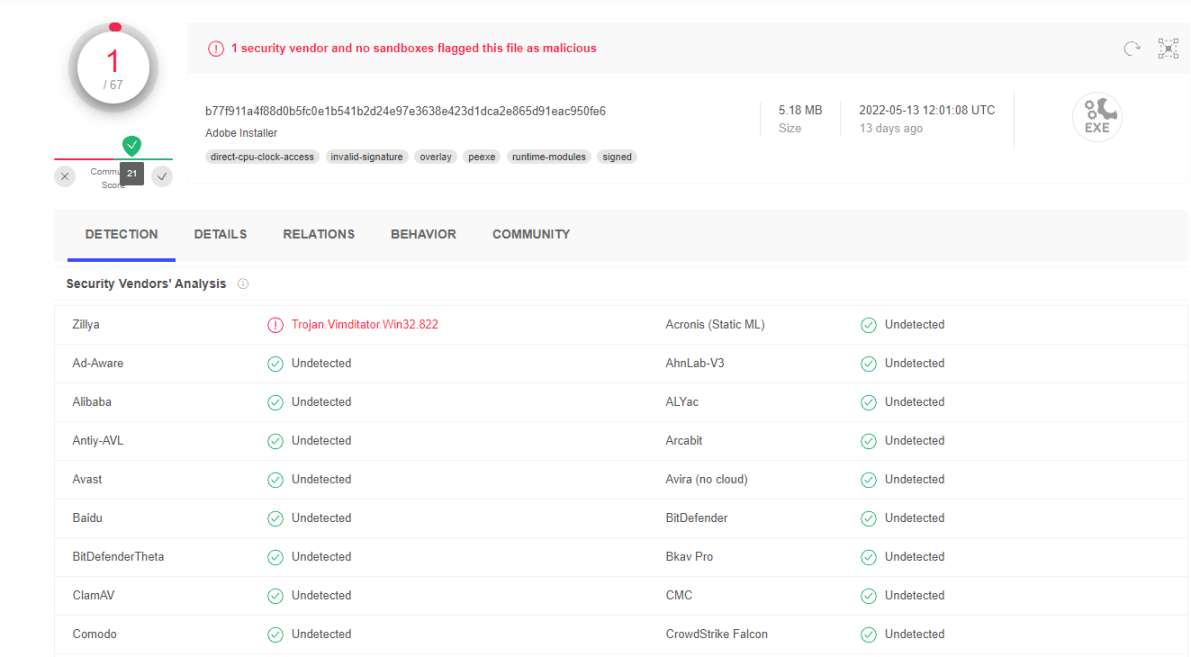Image resolution: width=1191 pixels, height=657 pixels.
Task: Click Bkav Pro's undetected check icon
Action: coord(868,558)
